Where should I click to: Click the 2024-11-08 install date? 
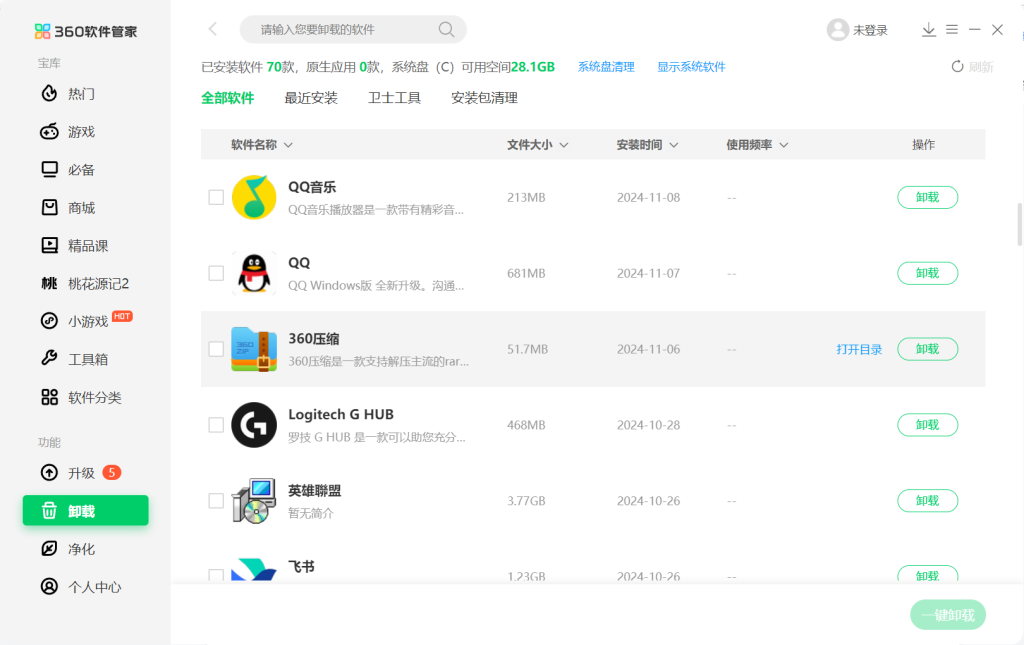click(648, 197)
